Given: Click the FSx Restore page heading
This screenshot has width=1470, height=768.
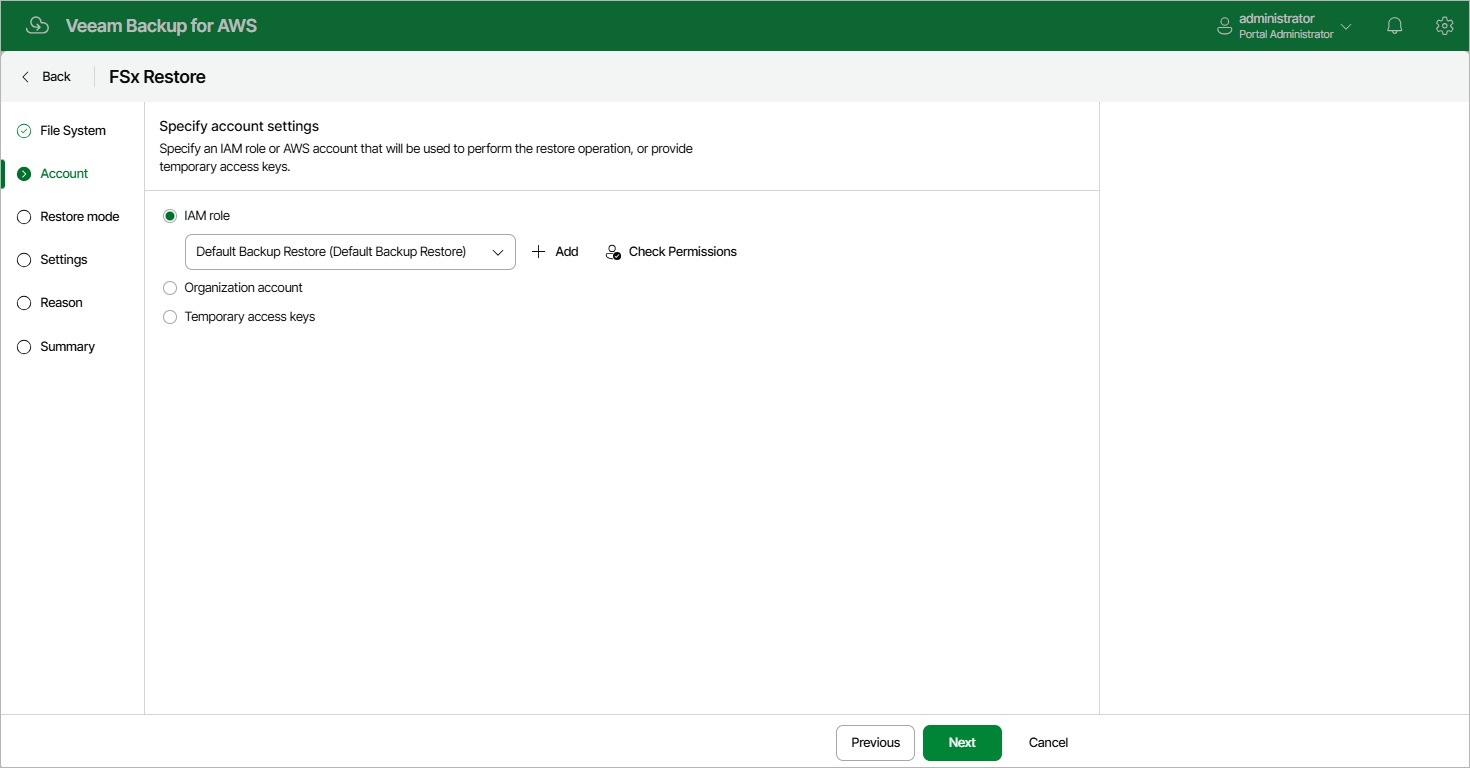Looking at the screenshot, I should [158, 77].
